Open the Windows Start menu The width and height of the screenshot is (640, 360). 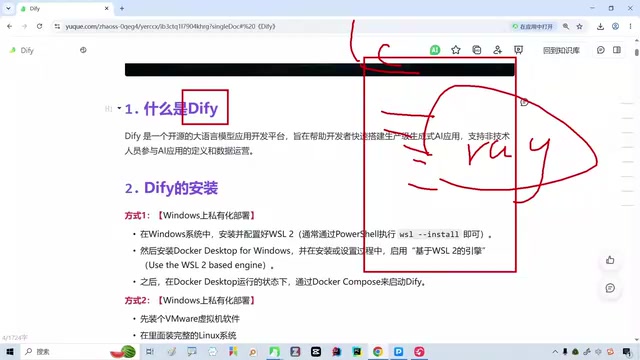coord(10,351)
